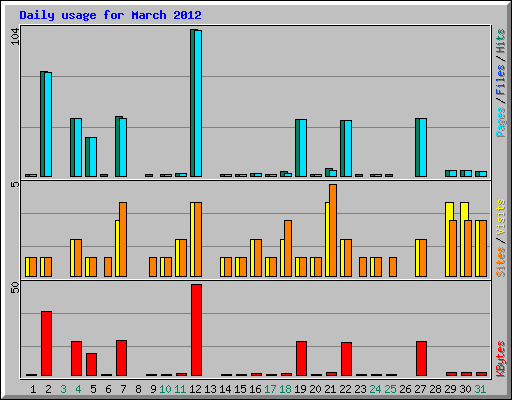Click the day 12 KBytes red bar

(x=196, y=330)
